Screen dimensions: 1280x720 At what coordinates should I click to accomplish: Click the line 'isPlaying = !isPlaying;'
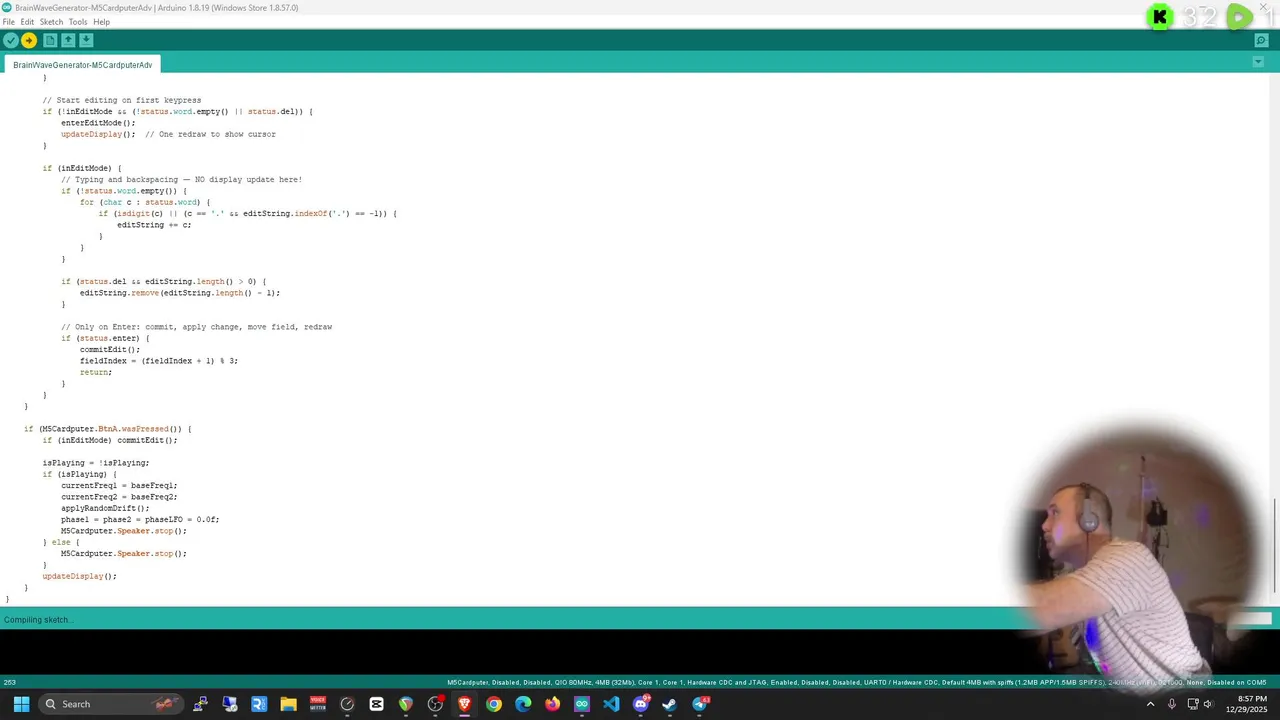click(x=96, y=463)
